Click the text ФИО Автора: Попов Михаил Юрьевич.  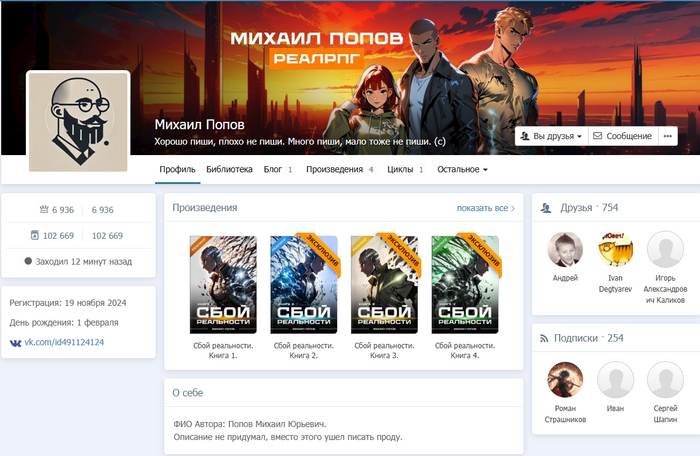(x=250, y=424)
